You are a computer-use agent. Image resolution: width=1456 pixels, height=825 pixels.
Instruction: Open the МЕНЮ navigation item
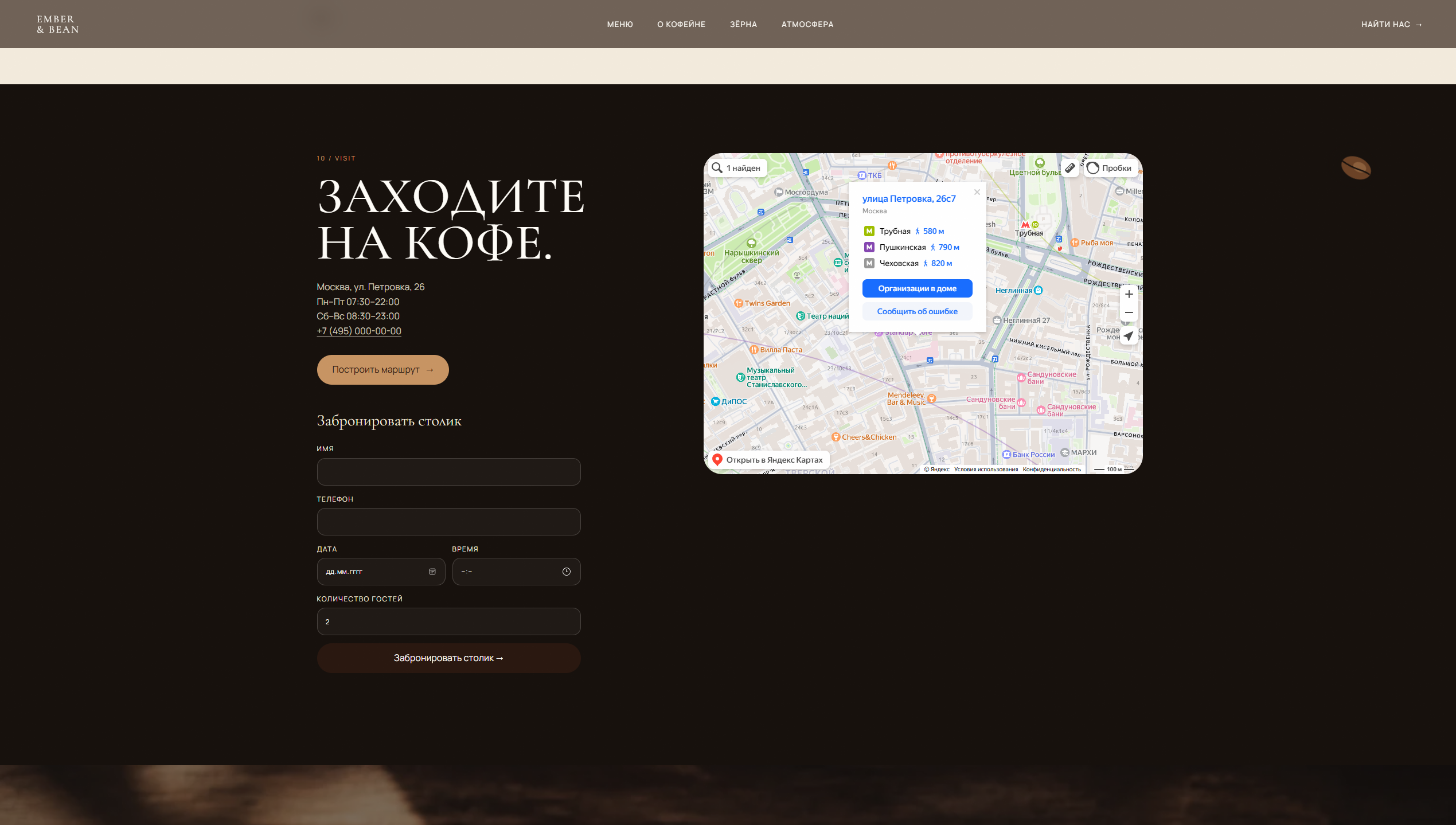coord(620,24)
